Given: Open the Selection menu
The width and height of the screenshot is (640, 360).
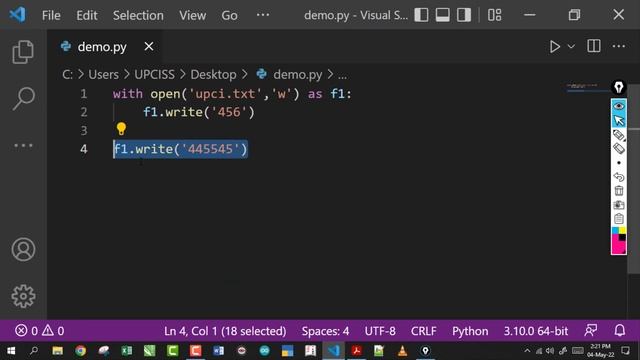Looking at the screenshot, I should point(138,16).
